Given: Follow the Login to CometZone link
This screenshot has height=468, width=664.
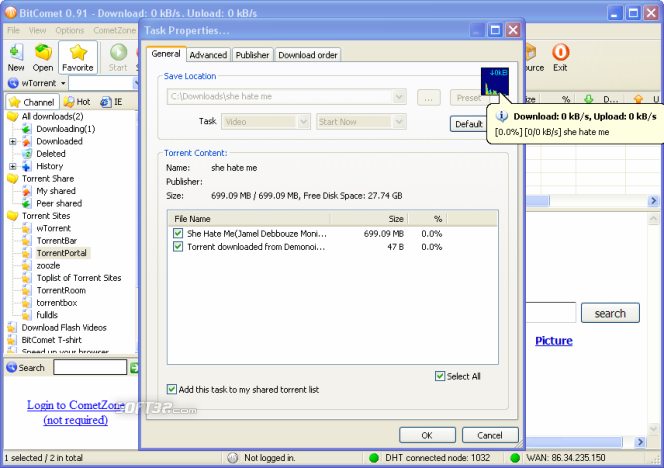Looking at the screenshot, I should [x=76, y=412].
